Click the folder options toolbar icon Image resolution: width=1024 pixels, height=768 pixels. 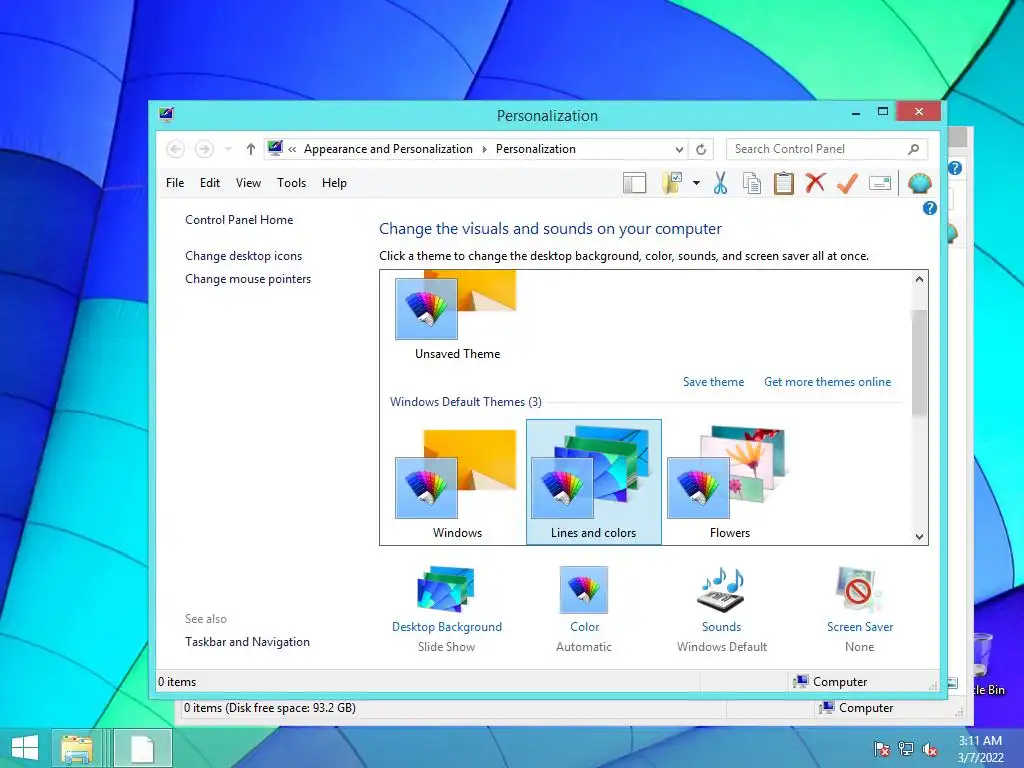click(672, 184)
